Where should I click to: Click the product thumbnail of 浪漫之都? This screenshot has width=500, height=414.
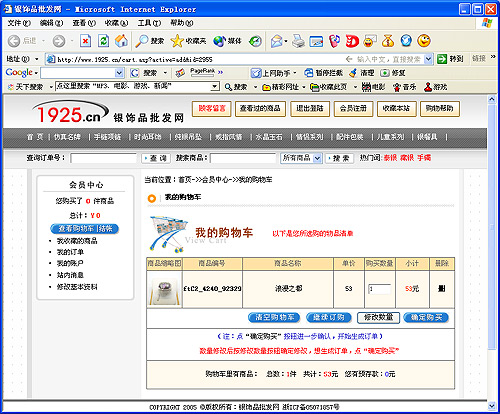point(164,289)
